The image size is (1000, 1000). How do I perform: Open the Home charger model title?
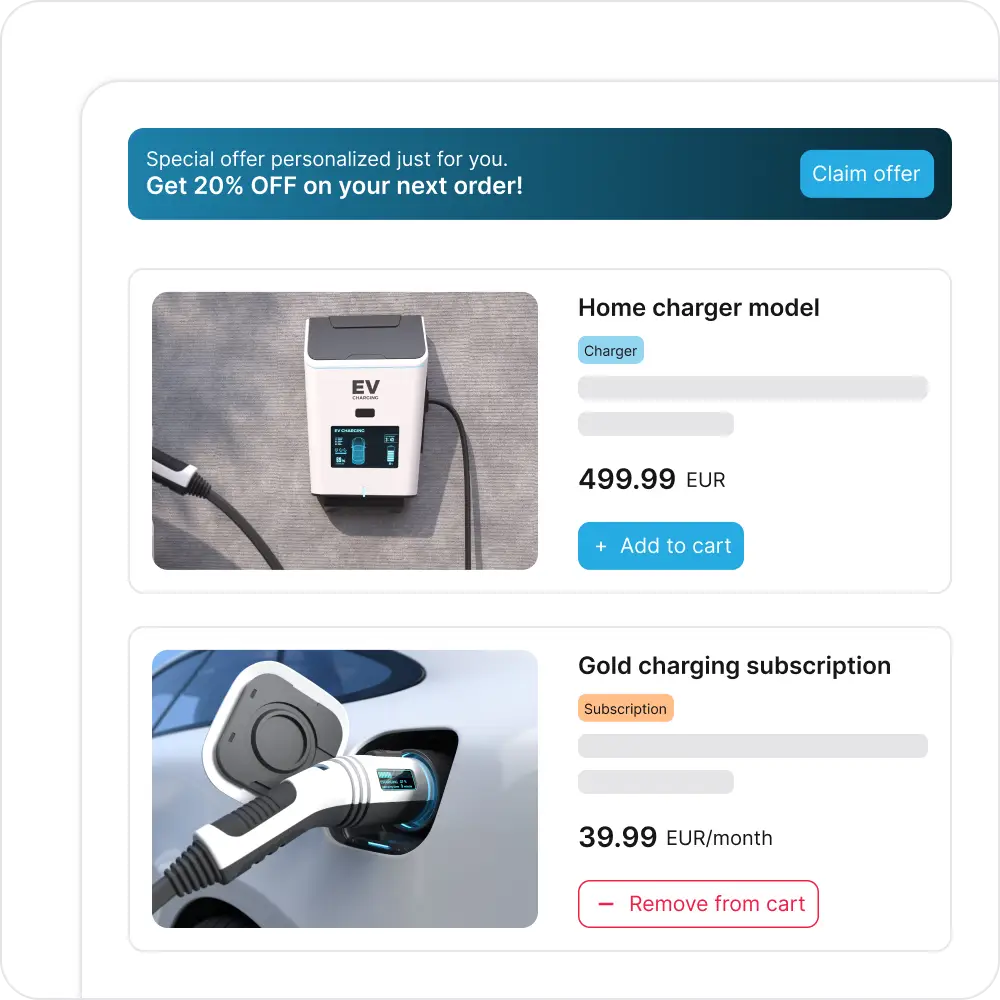698,308
